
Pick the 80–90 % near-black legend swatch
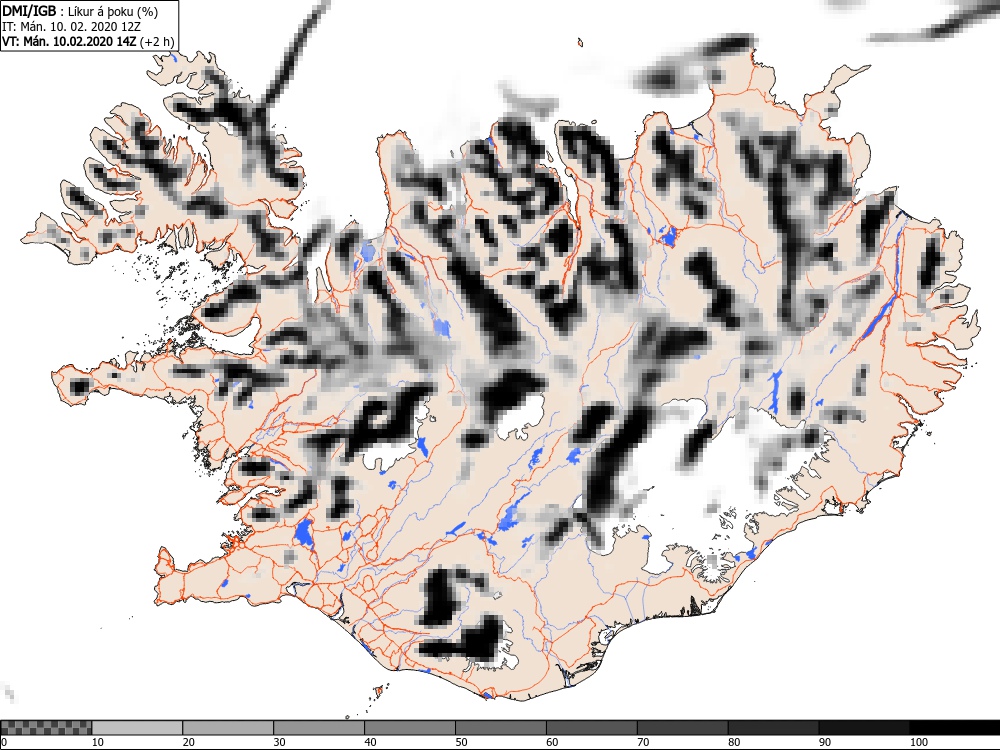(773, 728)
